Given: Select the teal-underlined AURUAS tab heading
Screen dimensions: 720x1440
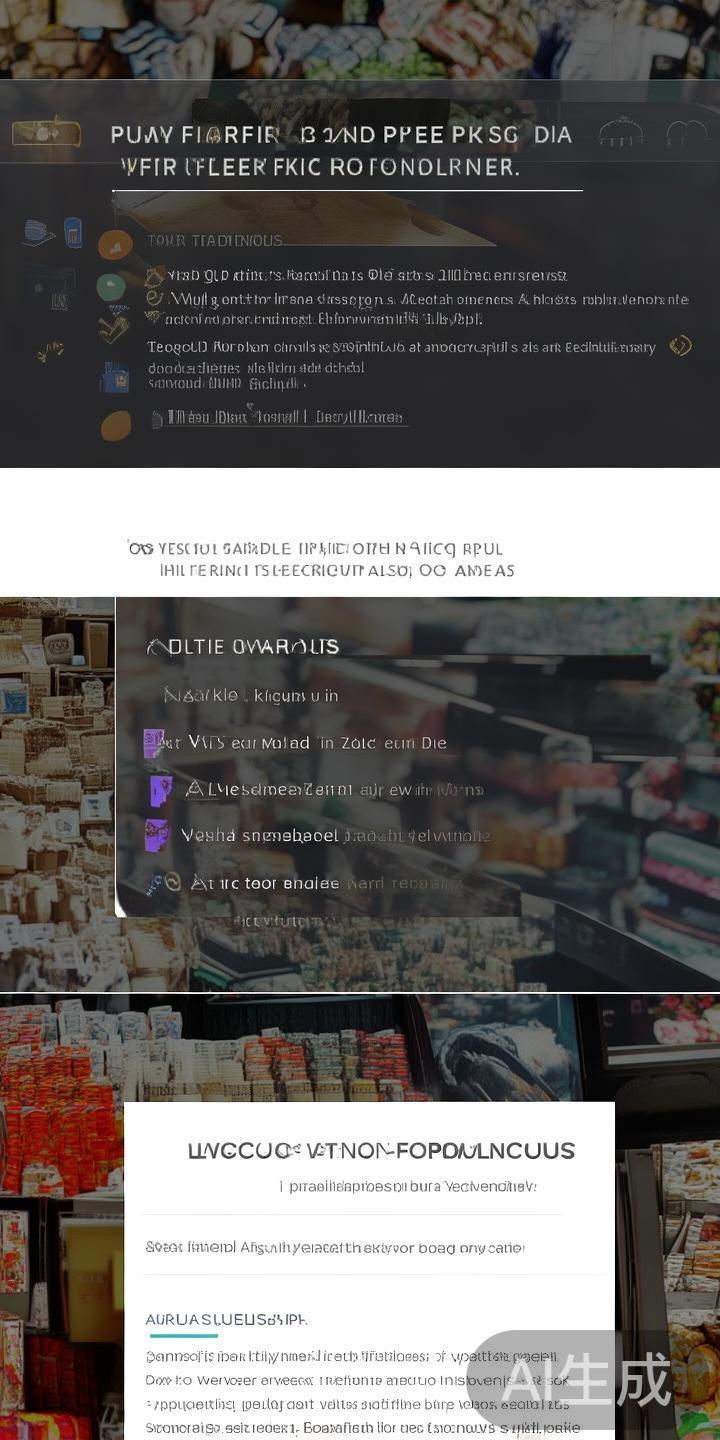Looking at the screenshot, I should click(x=226, y=1319).
